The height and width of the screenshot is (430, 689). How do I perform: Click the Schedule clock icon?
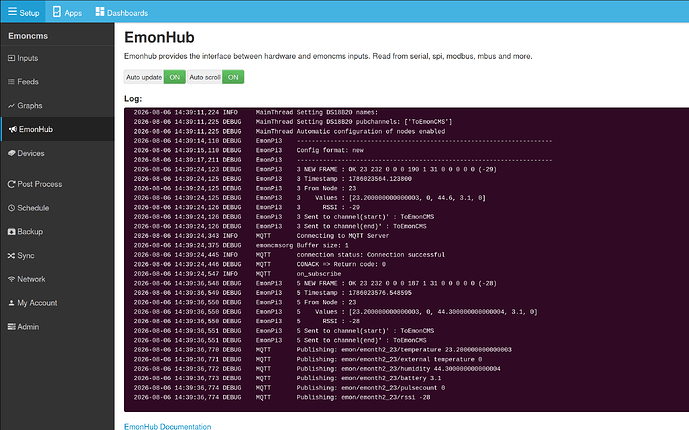pos(11,208)
